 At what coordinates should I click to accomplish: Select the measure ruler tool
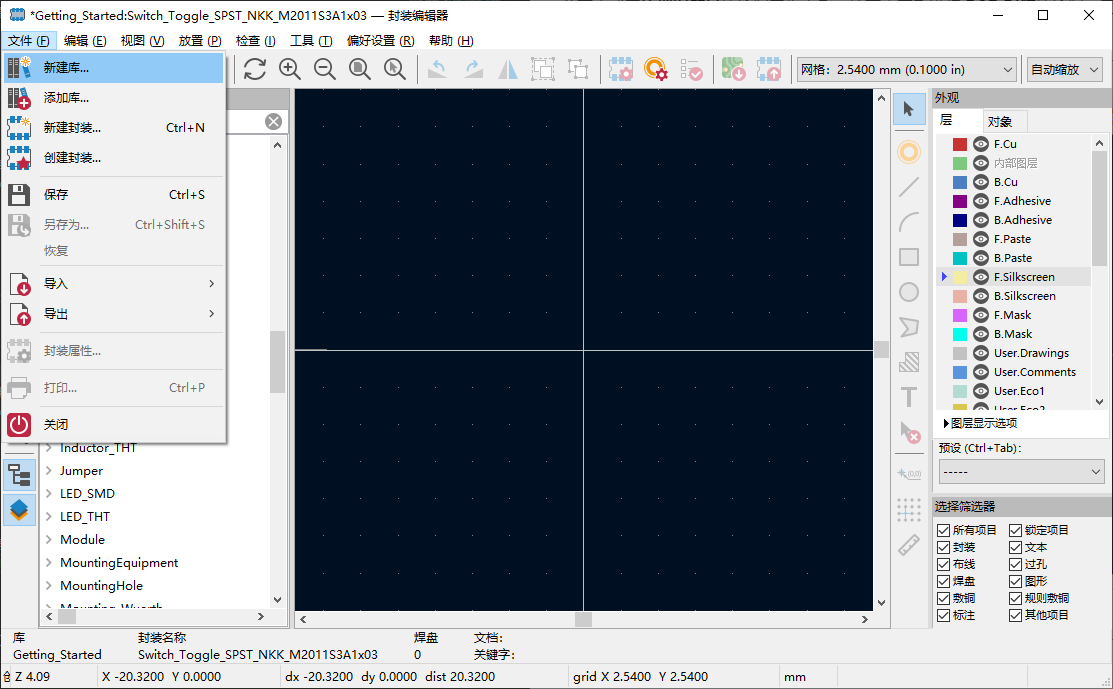pos(909,545)
